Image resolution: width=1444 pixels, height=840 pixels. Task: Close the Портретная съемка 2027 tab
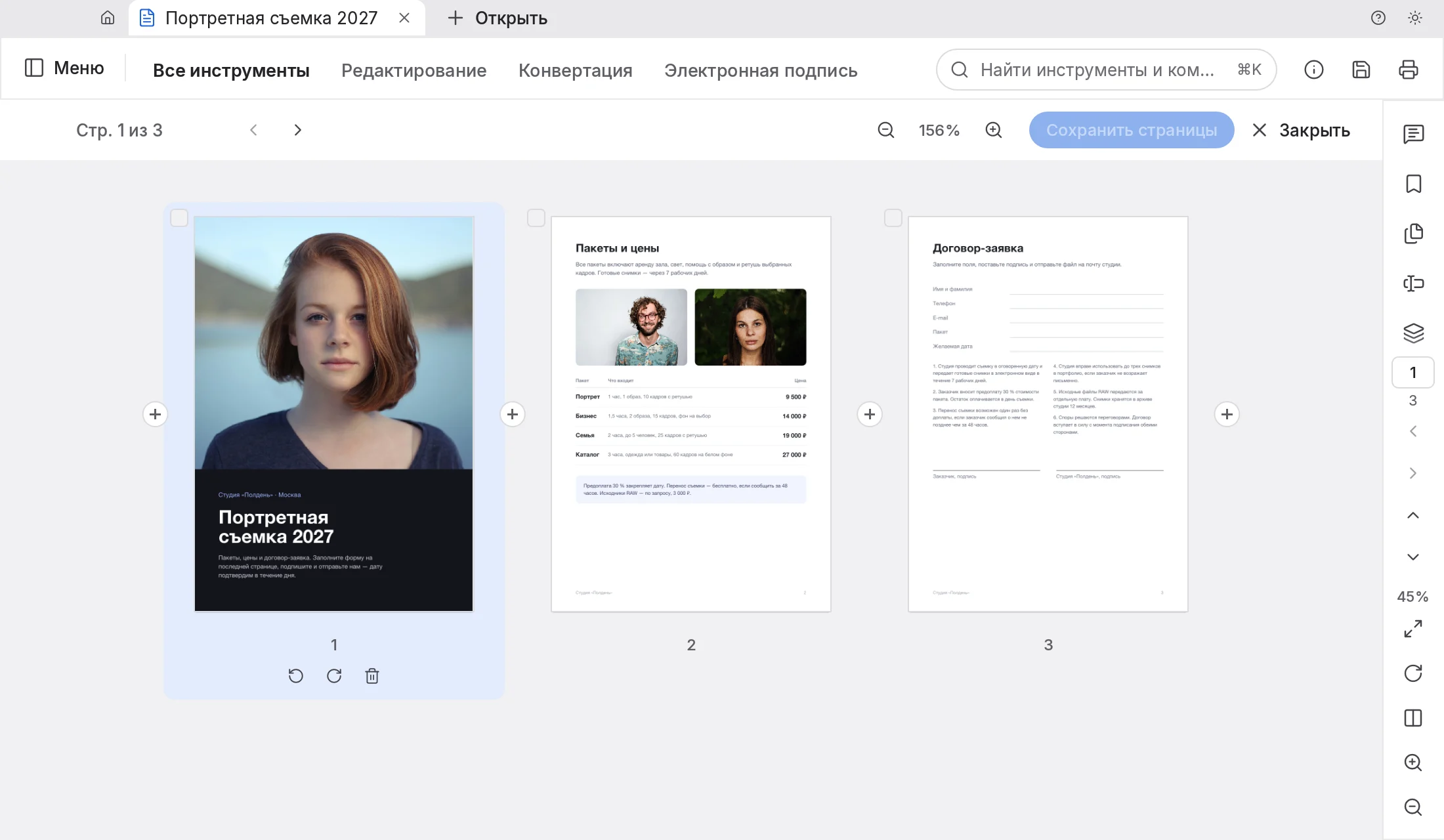pyautogui.click(x=404, y=18)
